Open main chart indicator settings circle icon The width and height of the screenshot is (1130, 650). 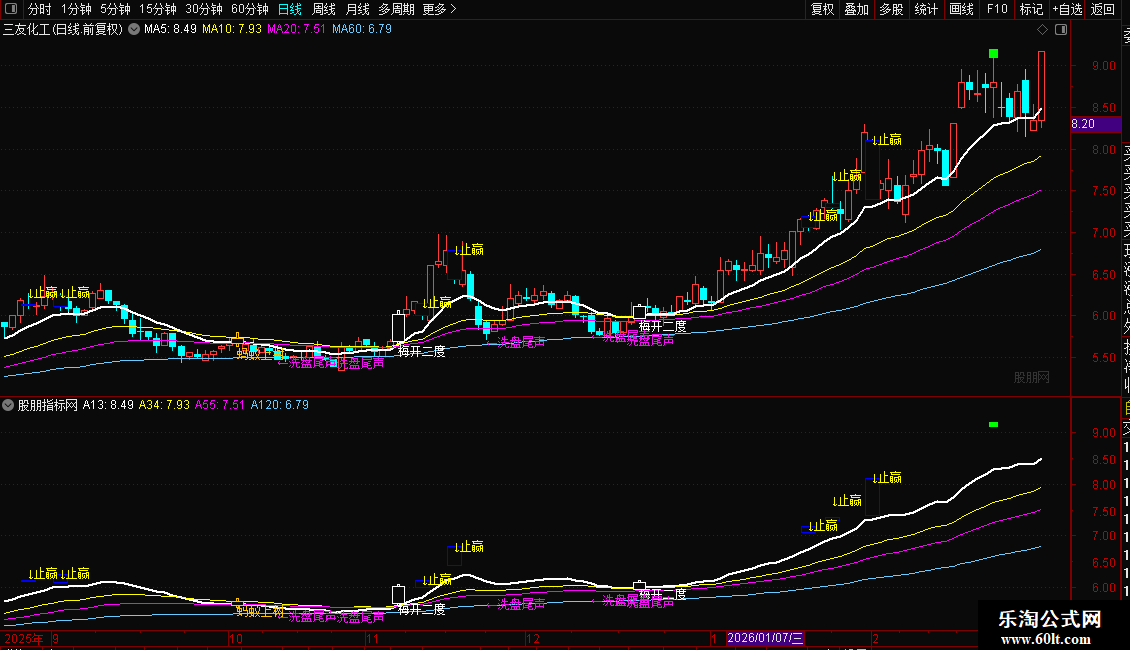(134, 30)
